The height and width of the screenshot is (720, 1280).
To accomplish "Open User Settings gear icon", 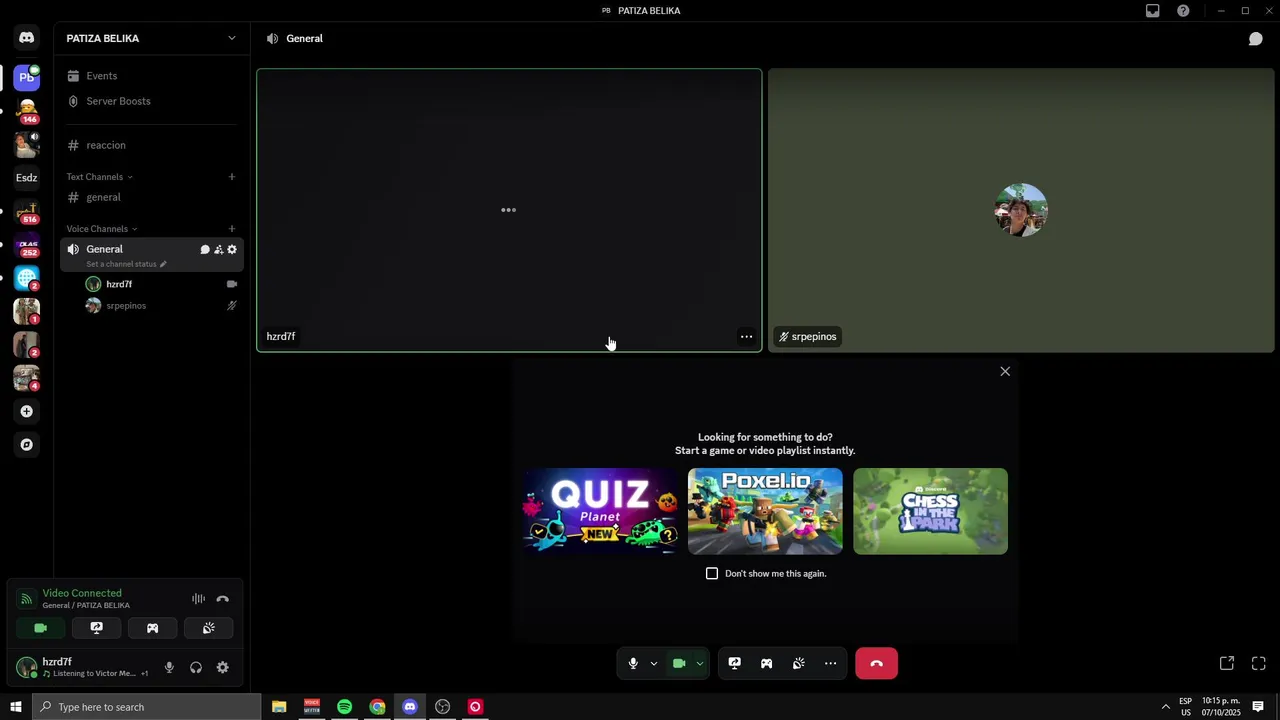I will pyautogui.click(x=222, y=667).
